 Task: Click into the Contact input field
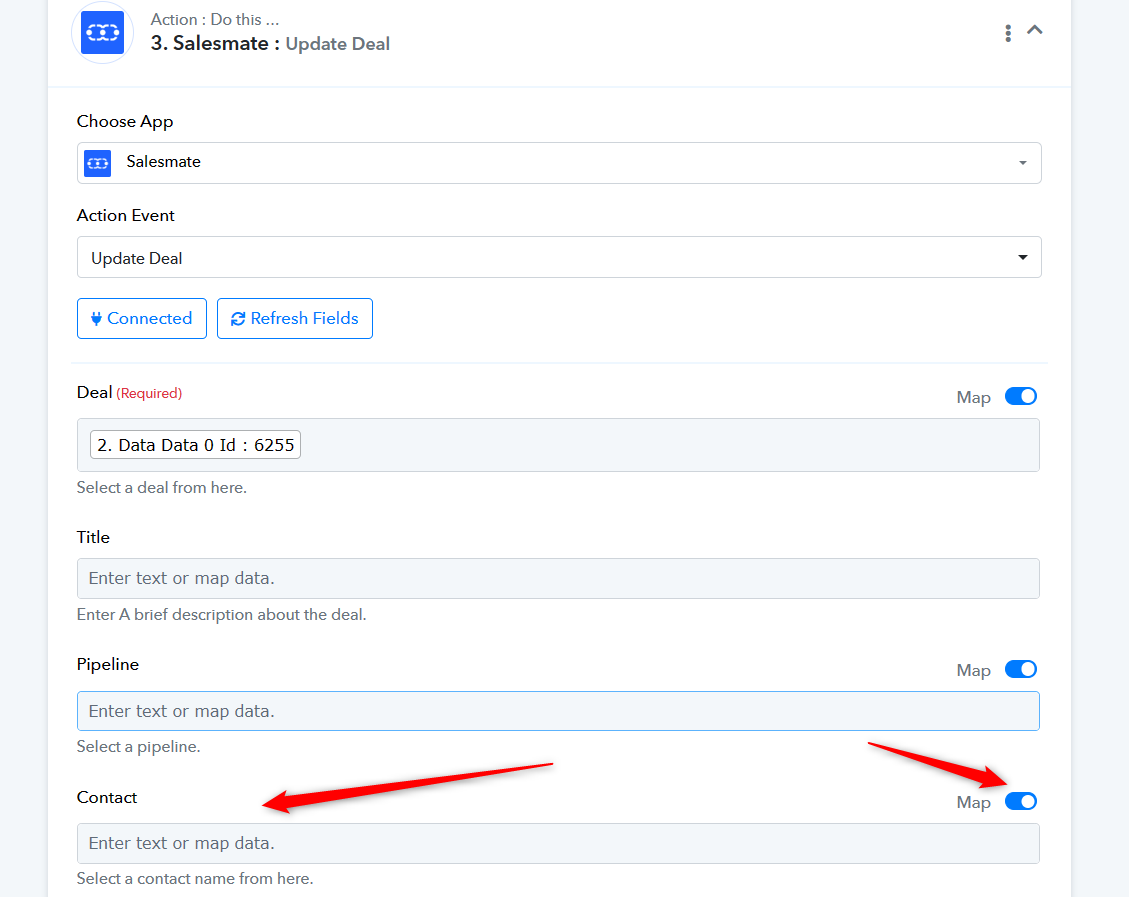(558, 843)
